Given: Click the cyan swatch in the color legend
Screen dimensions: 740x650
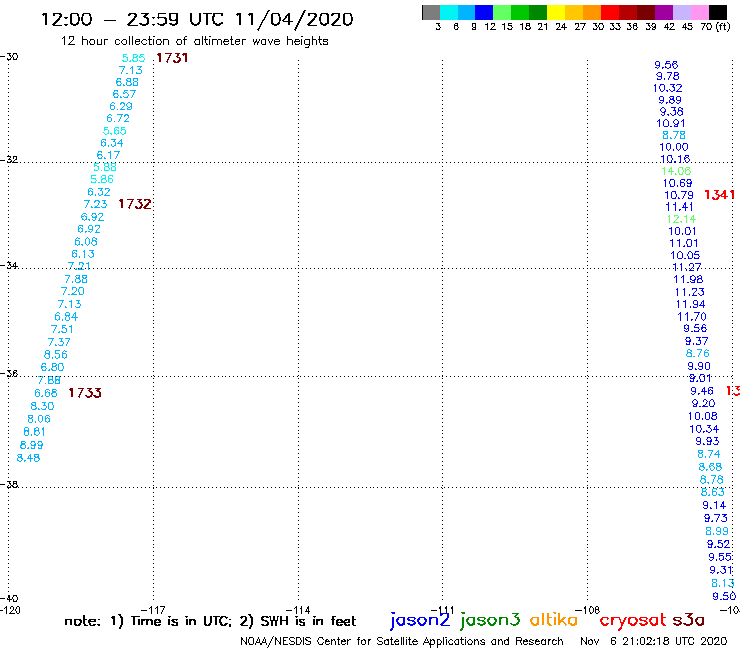Looking at the screenshot, I should [449, 12].
